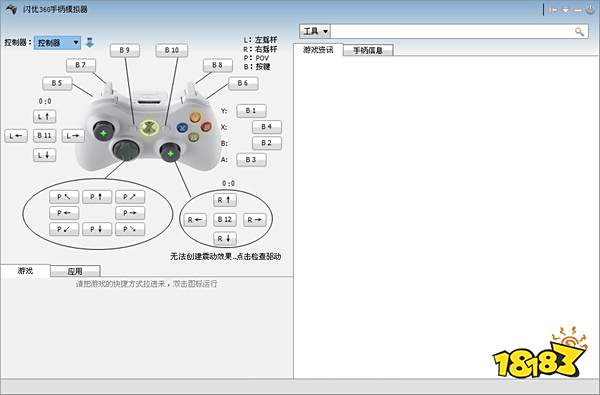Click the R right arrow button
600x395 pixels.
(254, 220)
